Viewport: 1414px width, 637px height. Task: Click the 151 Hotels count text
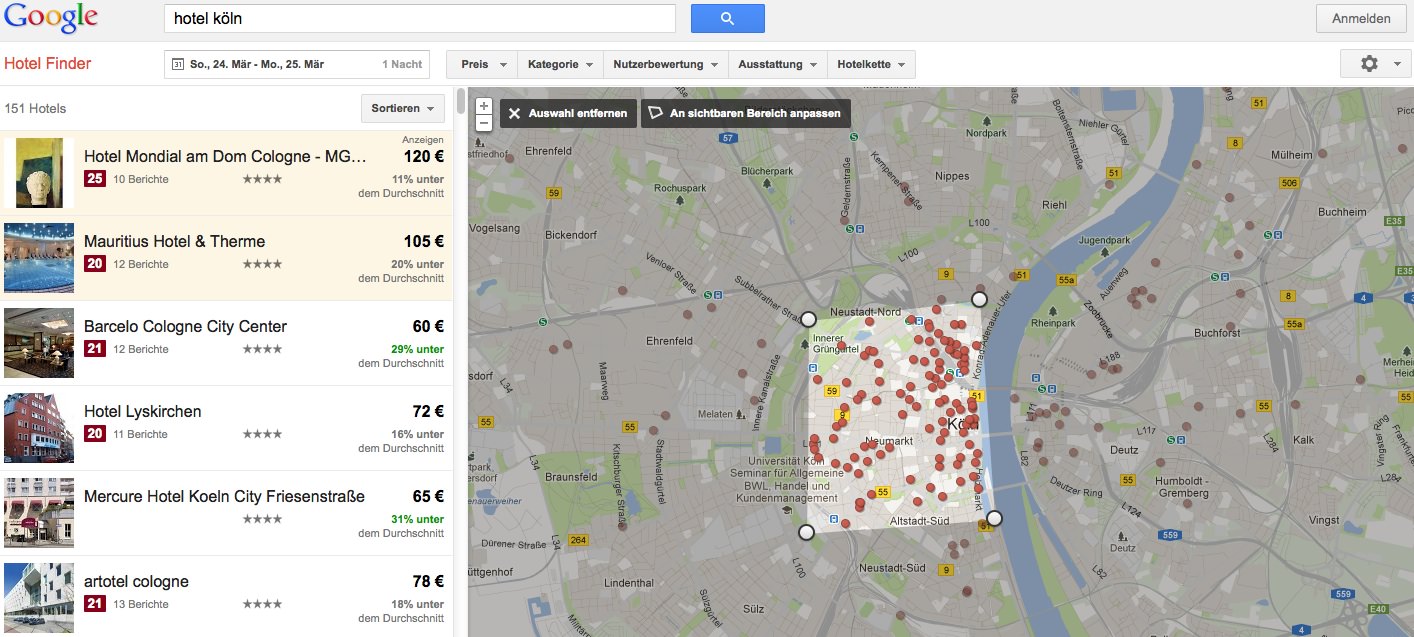click(x=36, y=108)
